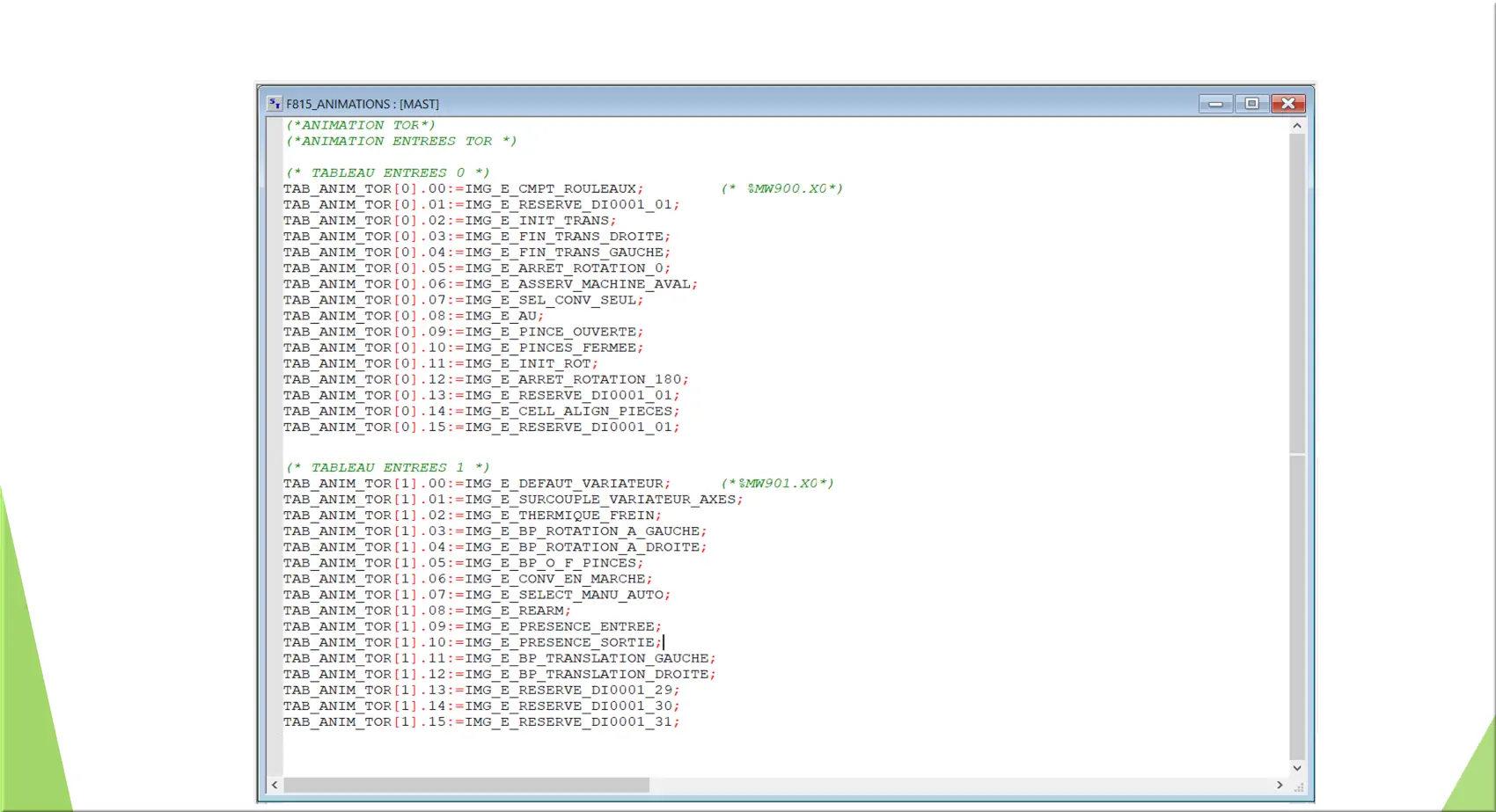Click line with IMG_E_PRESENCE_SORTIE
The width and height of the screenshot is (1496, 812).
pyautogui.click(x=473, y=642)
